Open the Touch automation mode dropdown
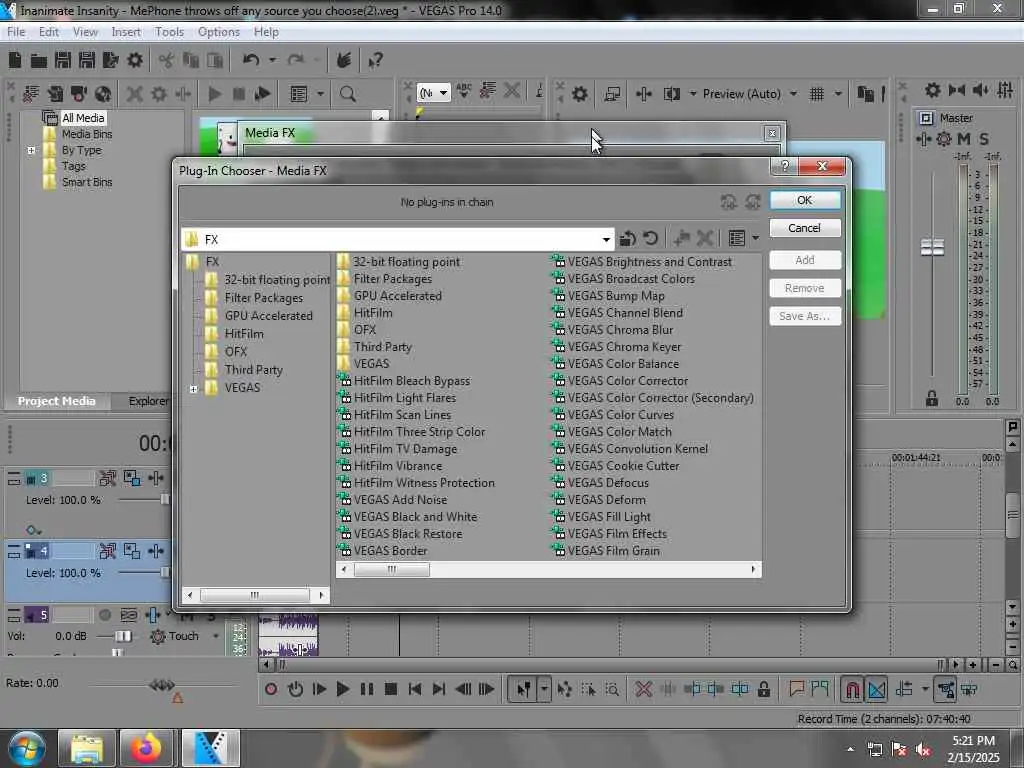This screenshot has height=768, width=1024. 216,635
